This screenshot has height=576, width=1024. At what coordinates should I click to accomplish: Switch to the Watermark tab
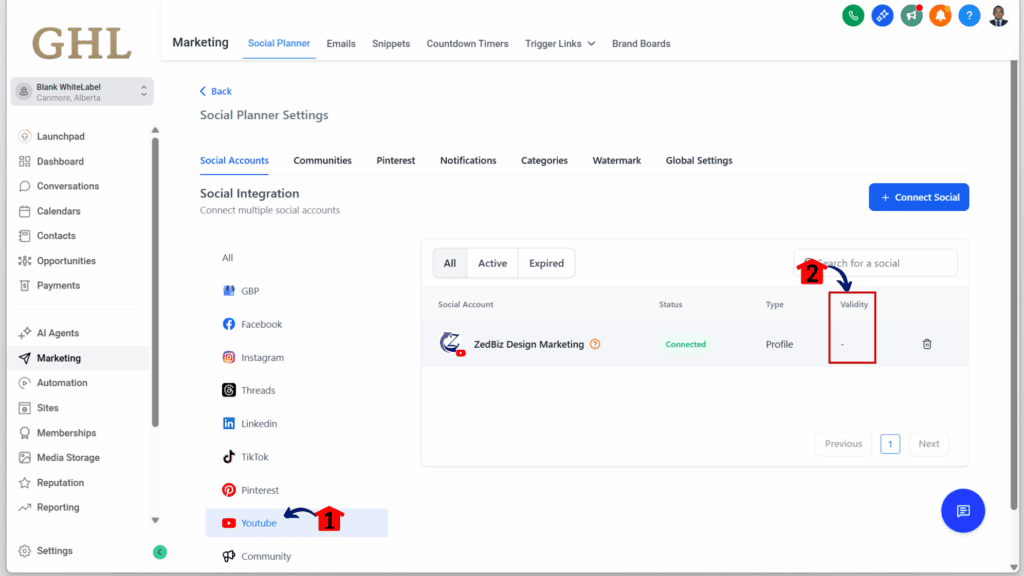click(x=616, y=160)
